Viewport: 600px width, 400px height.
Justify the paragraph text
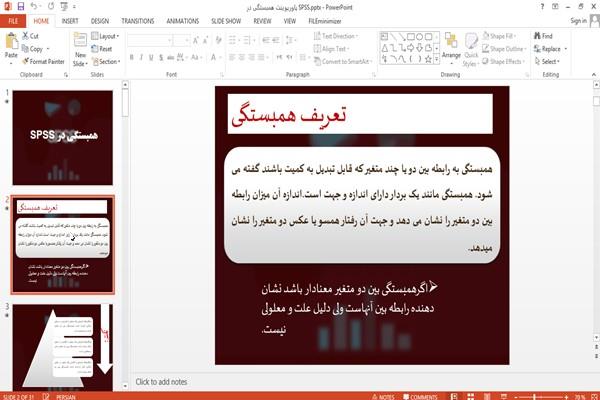pyautogui.click(x=261, y=57)
